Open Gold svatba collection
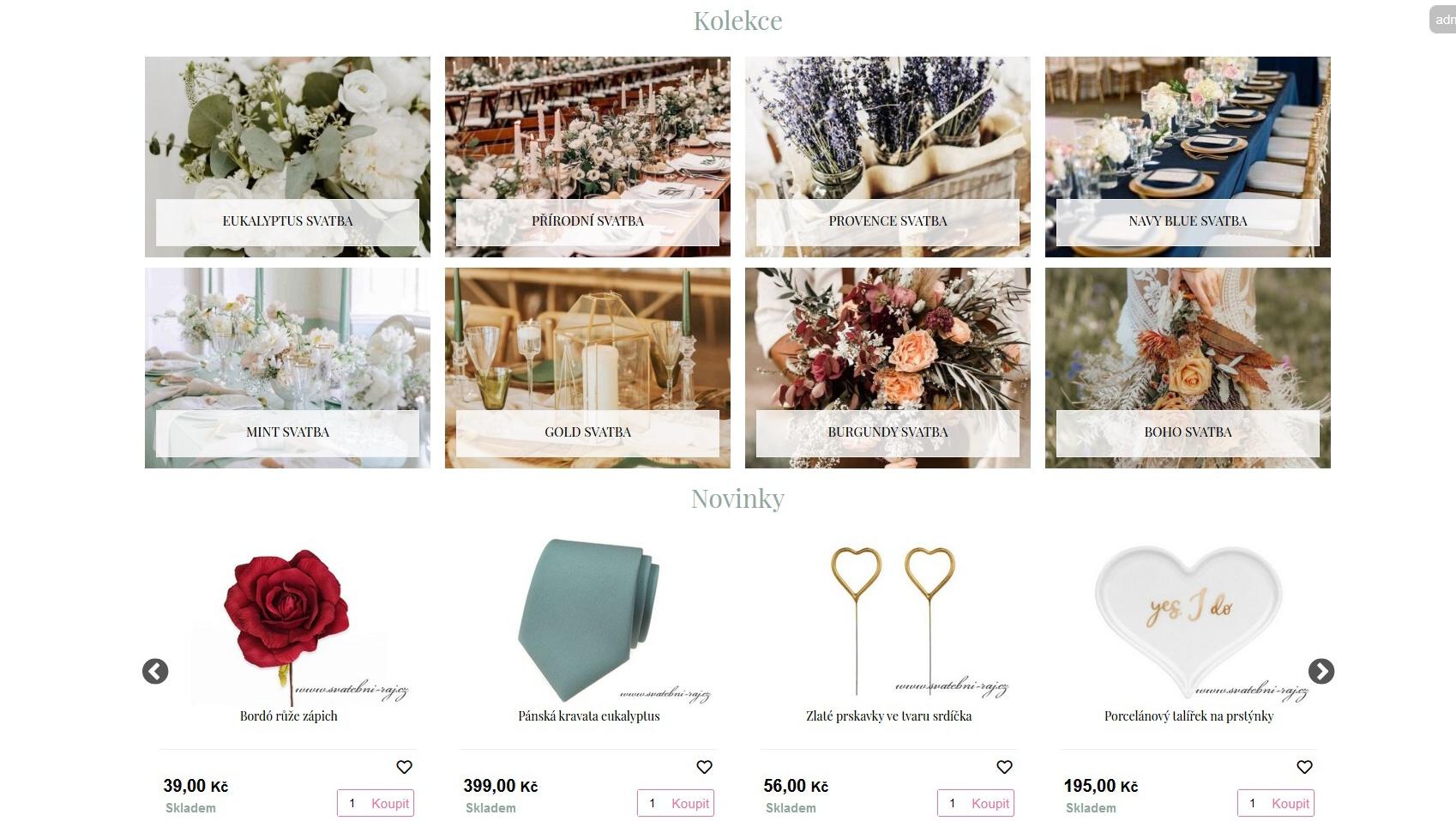The width and height of the screenshot is (1456, 821). pyautogui.click(x=587, y=368)
